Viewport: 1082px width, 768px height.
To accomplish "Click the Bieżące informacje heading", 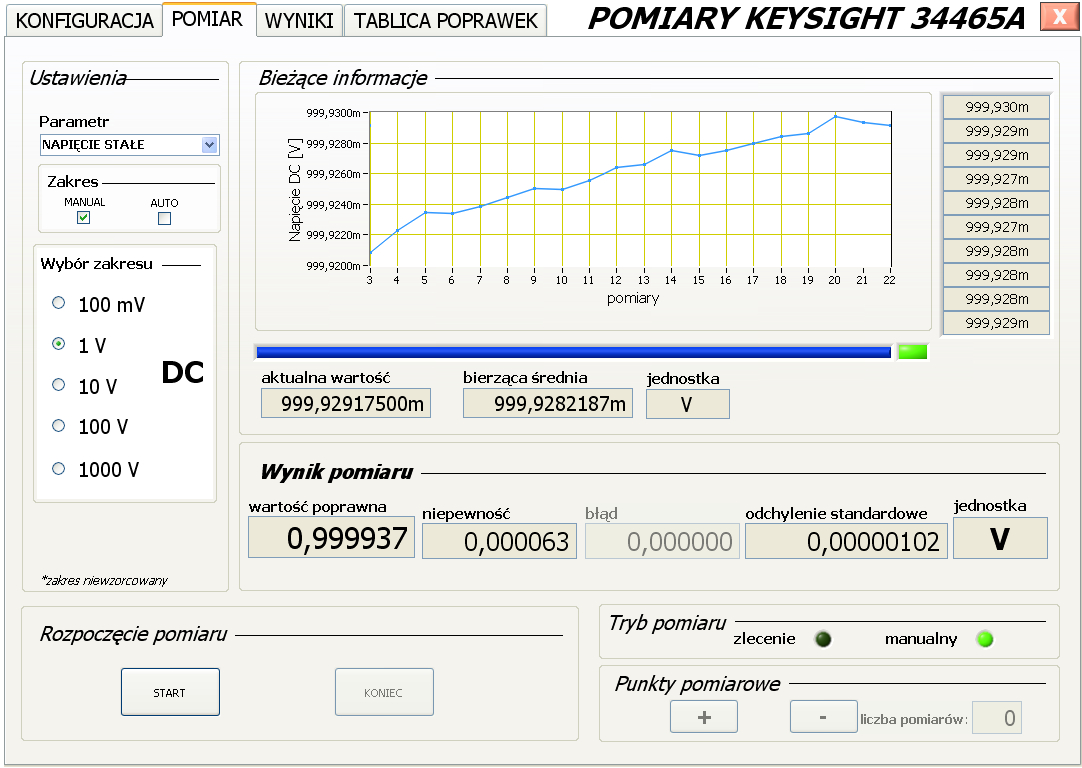I will tap(343, 78).
